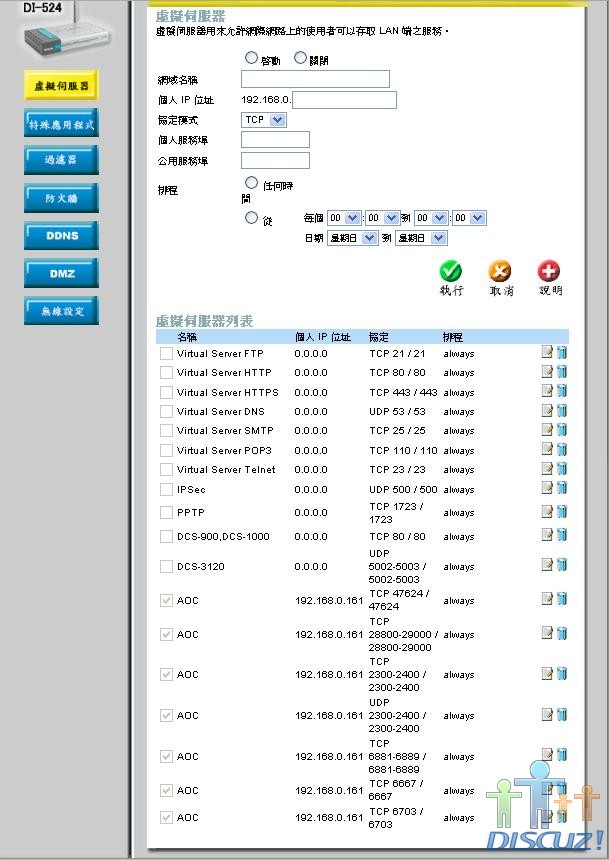
Task: Delete the Virtual Server SMTP entry
Action: 562,429
